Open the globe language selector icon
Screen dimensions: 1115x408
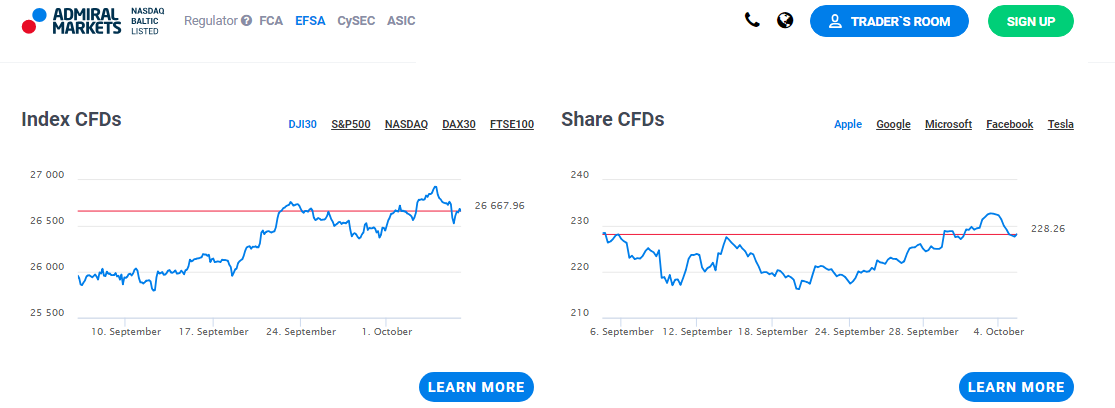785,20
